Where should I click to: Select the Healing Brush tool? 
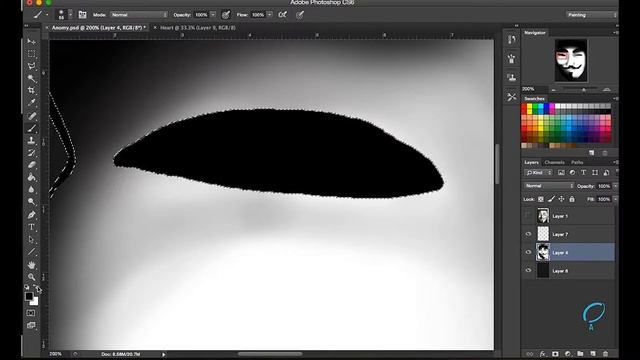pyautogui.click(x=31, y=116)
